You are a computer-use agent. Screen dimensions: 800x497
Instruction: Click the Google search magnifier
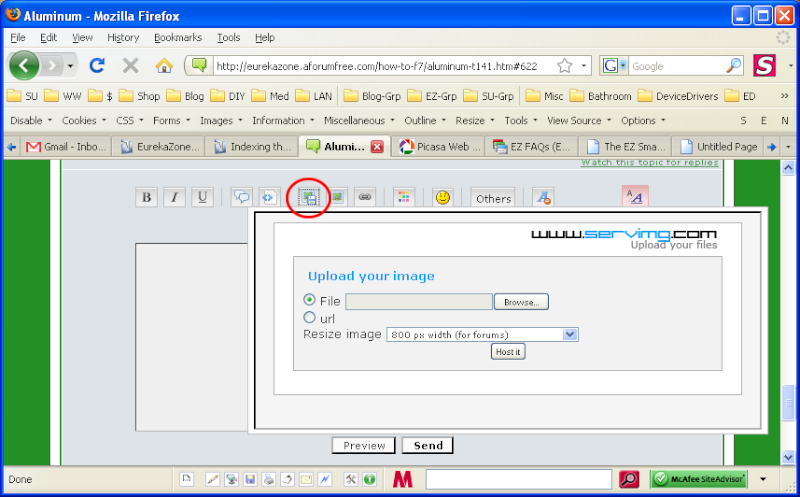[733, 66]
